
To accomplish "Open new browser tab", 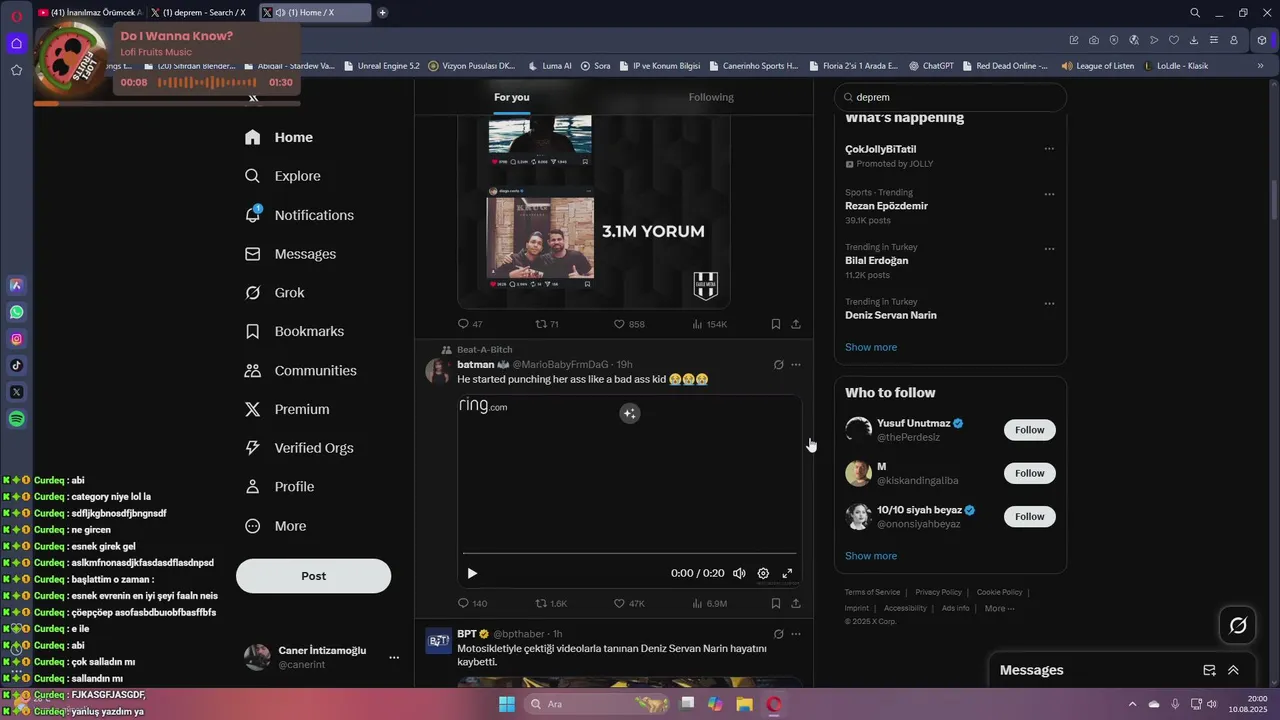I will coord(382,13).
